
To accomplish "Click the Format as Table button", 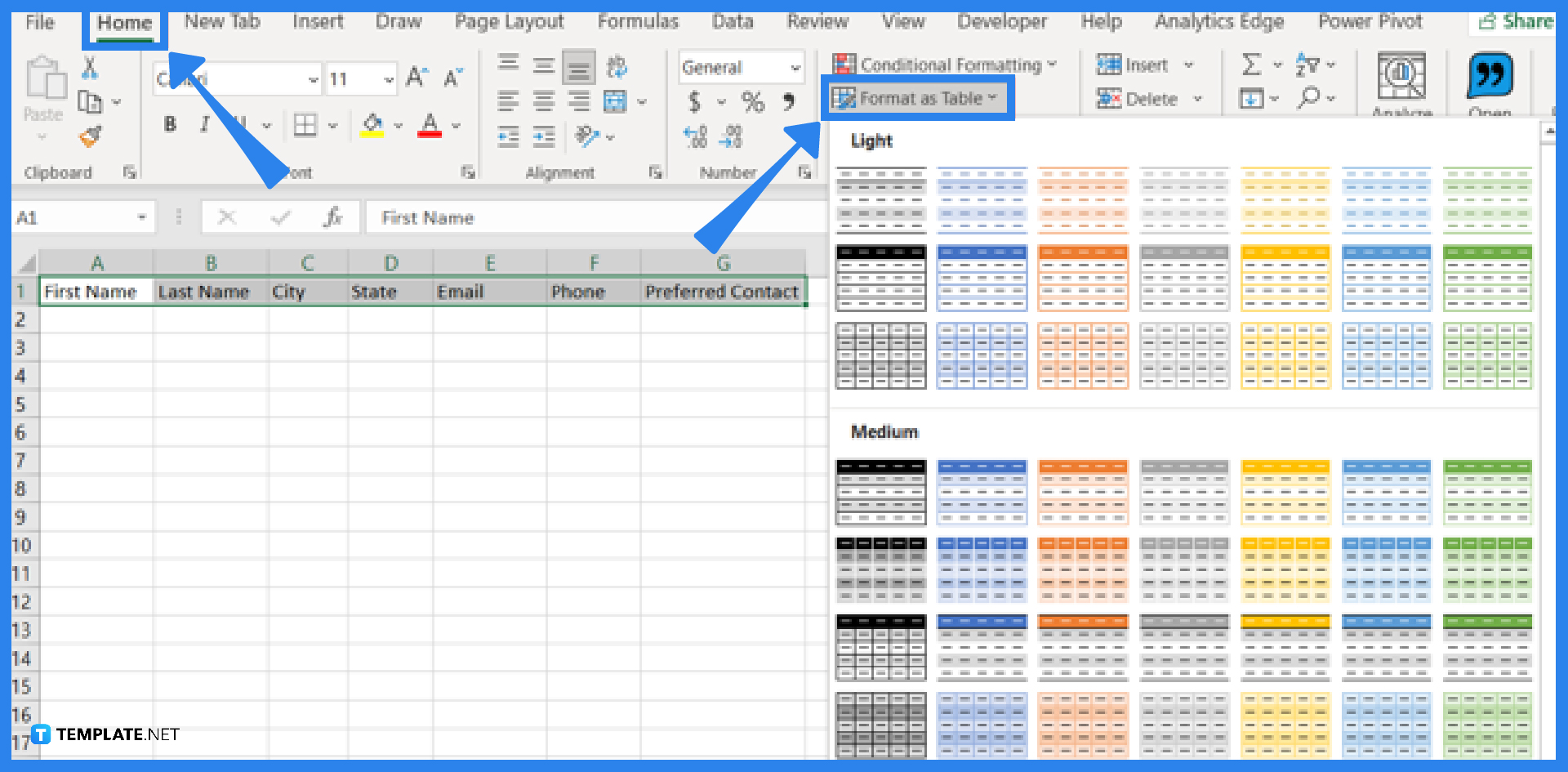I will pyautogui.click(x=919, y=98).
